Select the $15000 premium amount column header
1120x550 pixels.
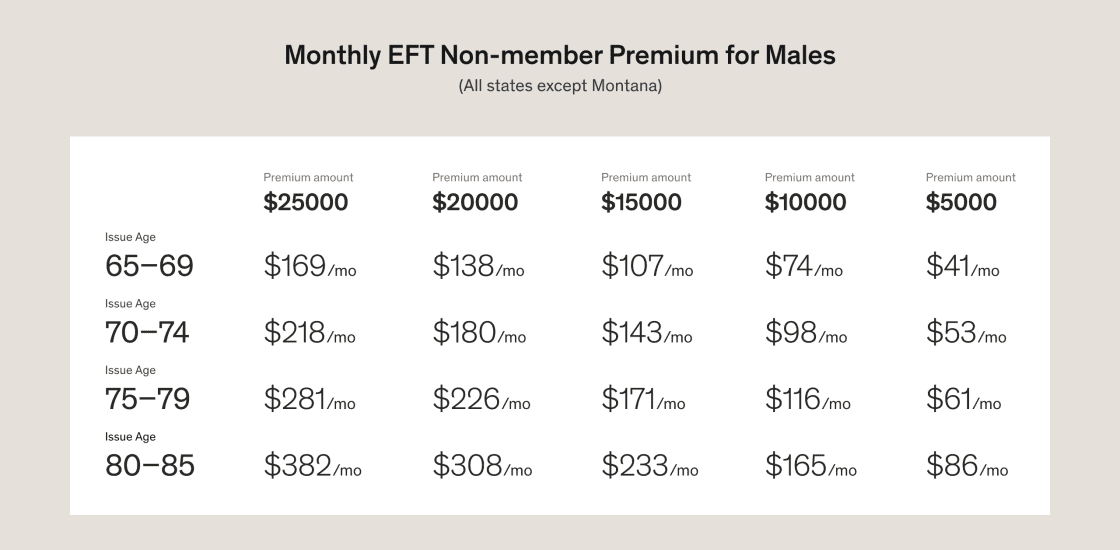641,202
